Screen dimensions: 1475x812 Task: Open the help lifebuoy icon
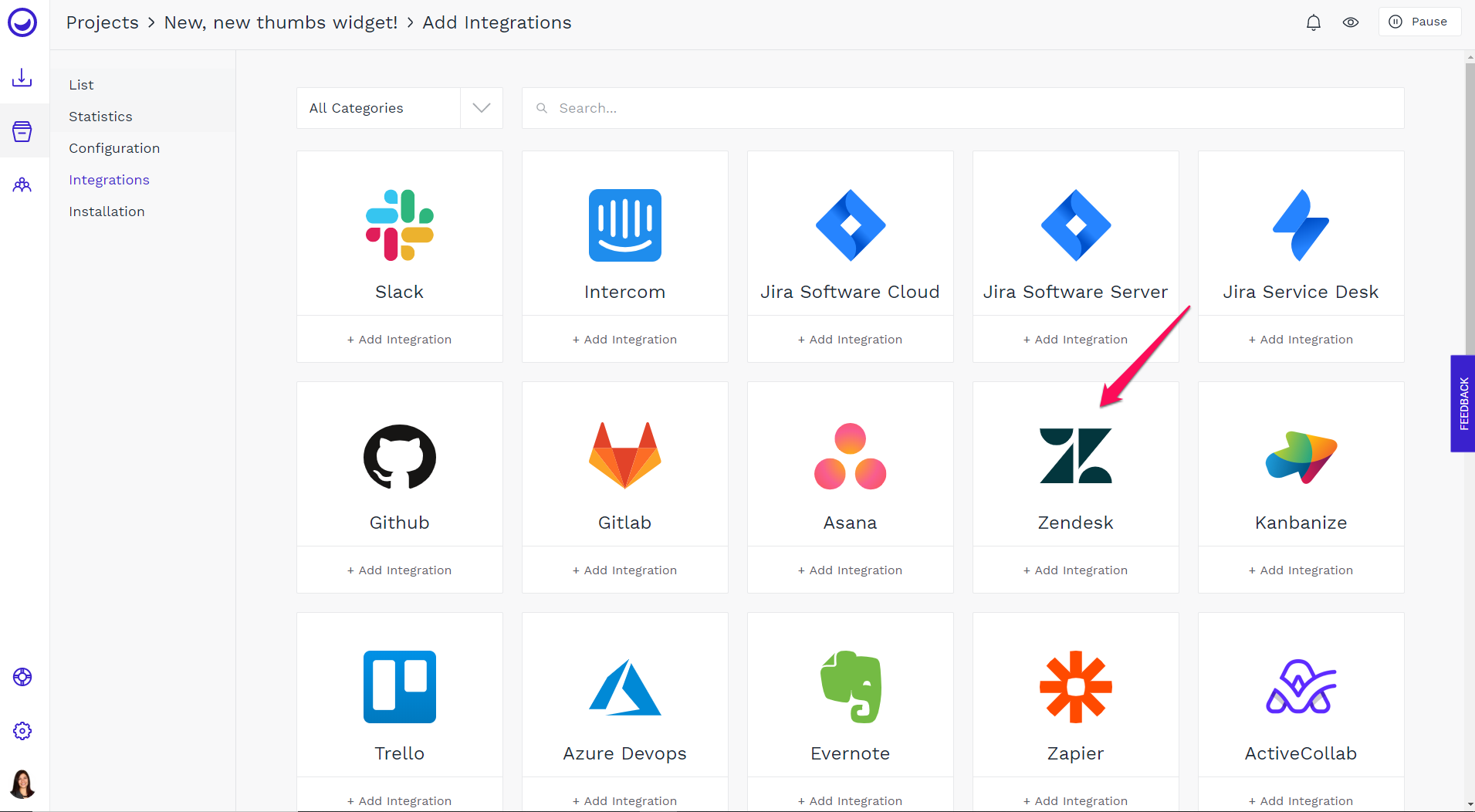click(22, 677)
